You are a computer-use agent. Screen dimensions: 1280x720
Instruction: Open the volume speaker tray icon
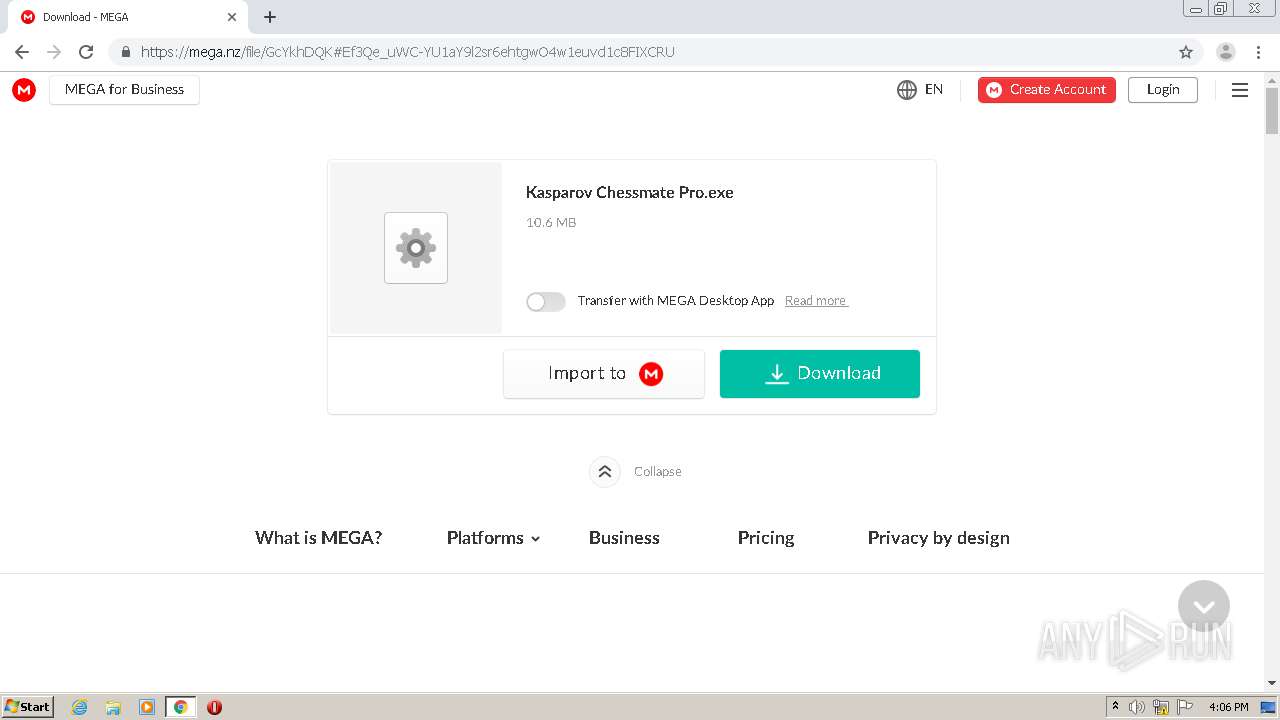click(x=1137, y=707)
